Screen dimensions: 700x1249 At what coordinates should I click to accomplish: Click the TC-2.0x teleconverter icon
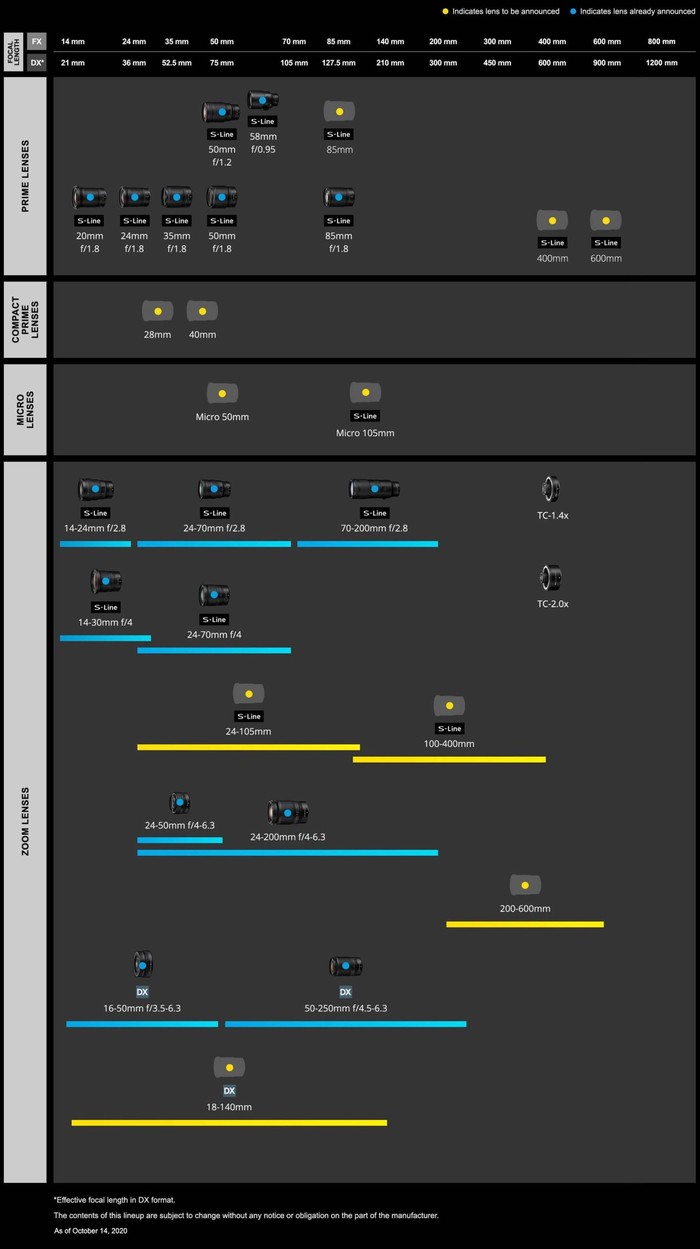(550, 577)
